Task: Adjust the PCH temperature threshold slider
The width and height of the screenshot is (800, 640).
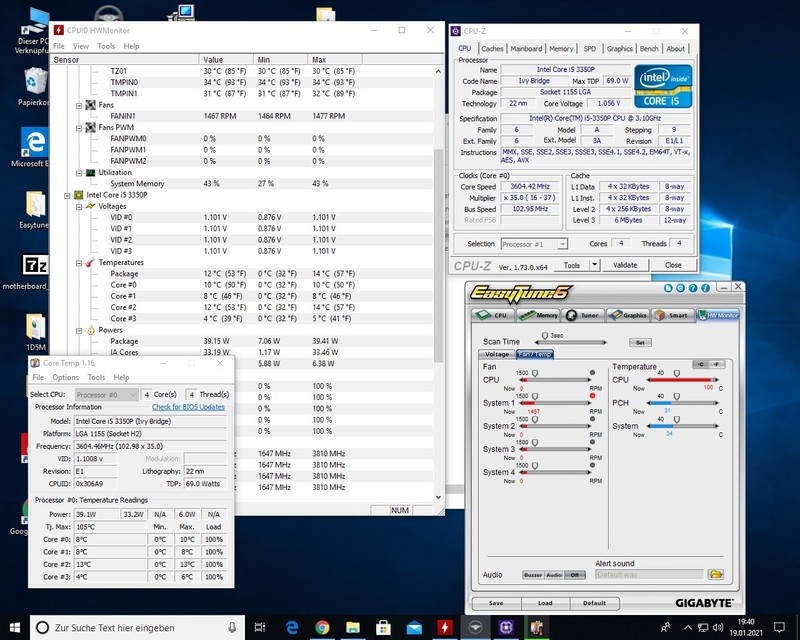Action: coord(677,397)
